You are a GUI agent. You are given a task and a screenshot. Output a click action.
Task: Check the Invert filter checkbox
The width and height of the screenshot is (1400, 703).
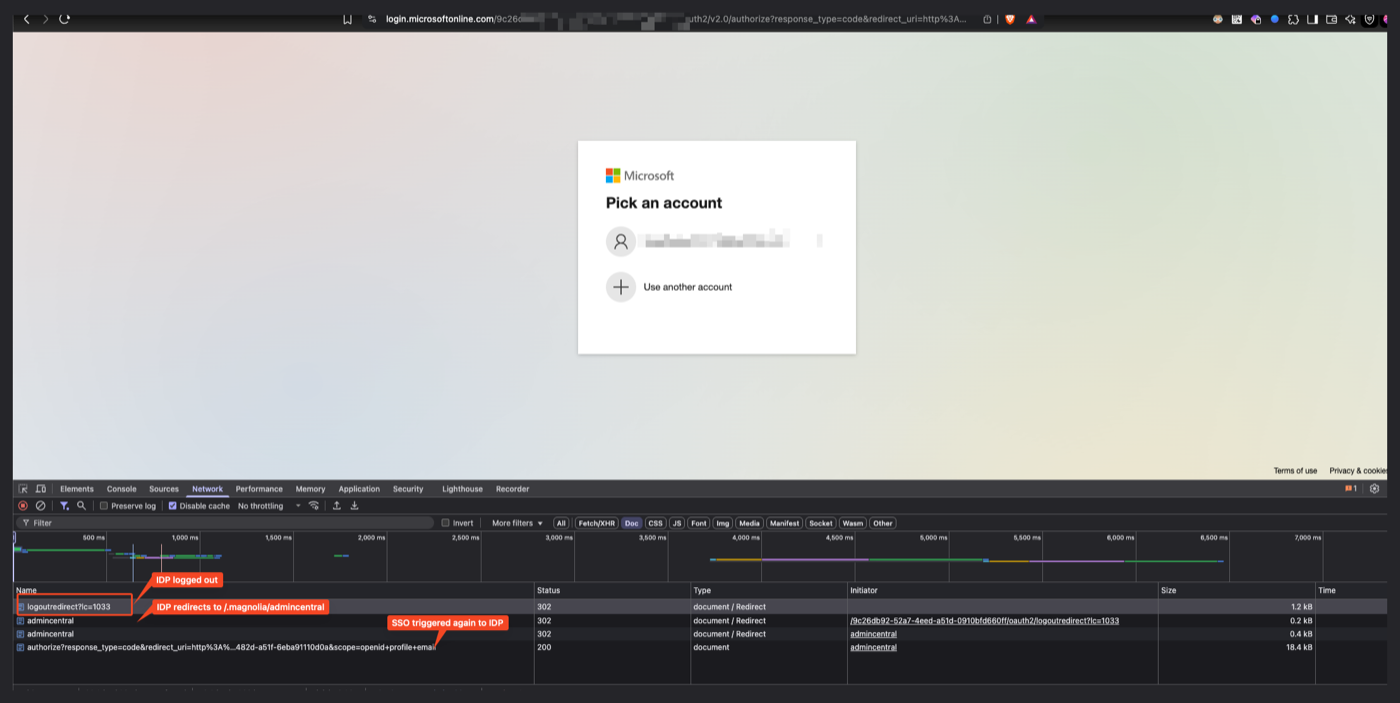pos(446,523)
